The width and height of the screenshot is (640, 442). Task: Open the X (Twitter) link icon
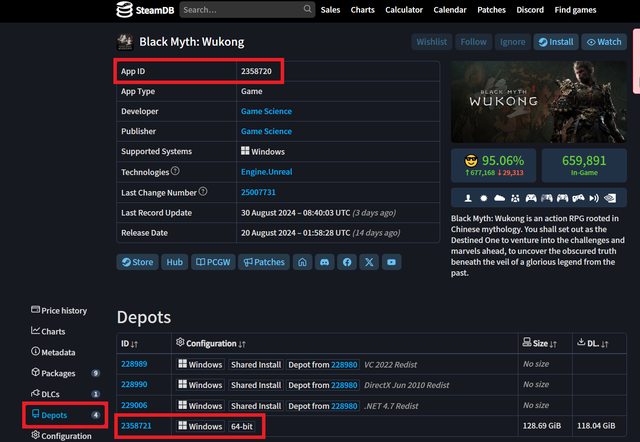coord(369,262)
